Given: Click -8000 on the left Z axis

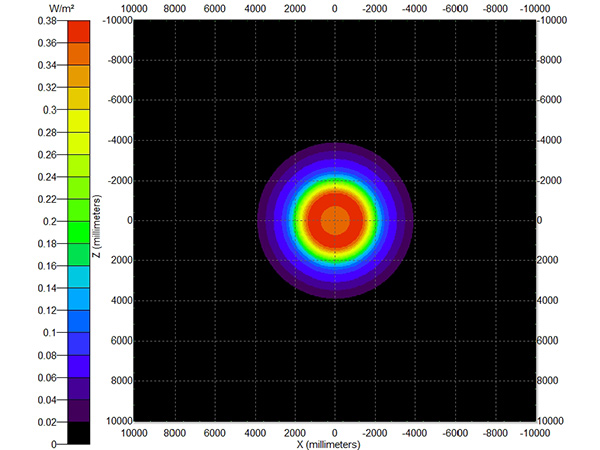Looking at the screenshot, I should pyautogui.click(x=120, y=60).
